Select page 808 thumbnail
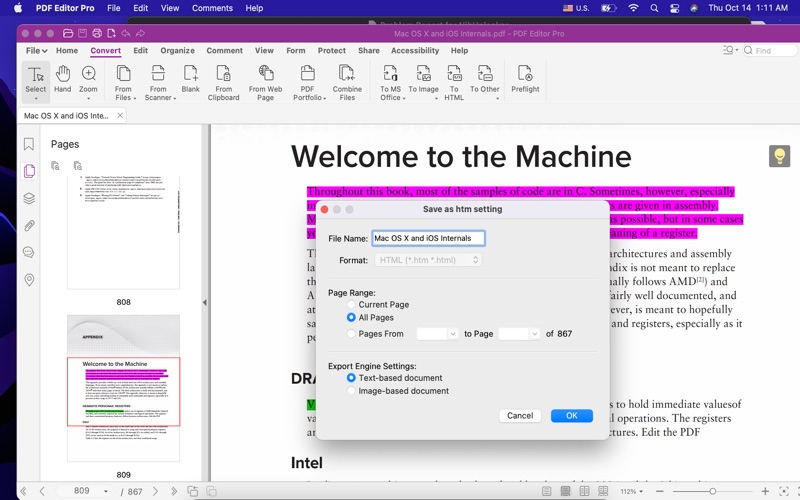Screen dimensions: 800x500 click(123, 232)
